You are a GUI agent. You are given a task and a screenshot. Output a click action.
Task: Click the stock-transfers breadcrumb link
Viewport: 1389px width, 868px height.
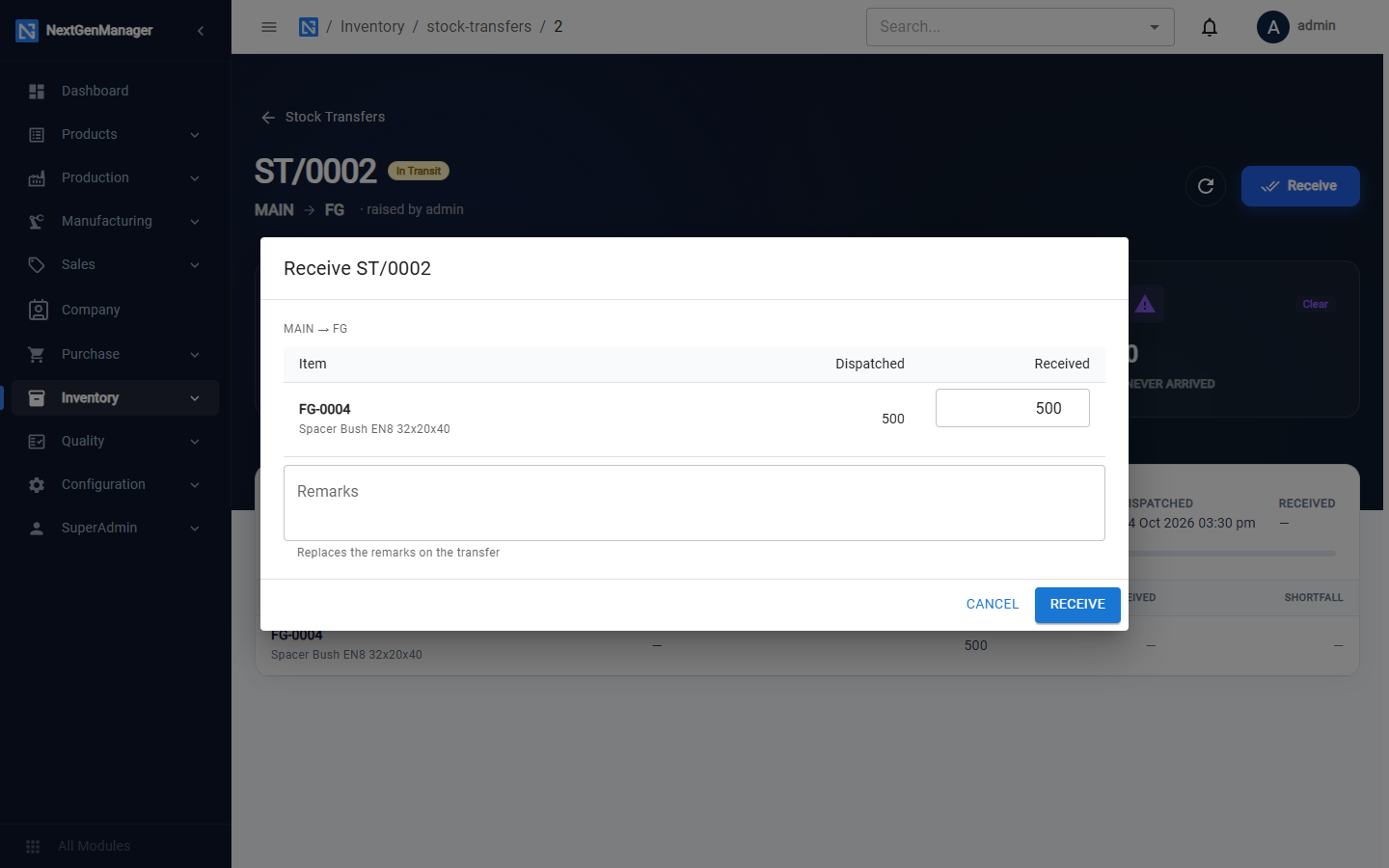coord(479,27)
